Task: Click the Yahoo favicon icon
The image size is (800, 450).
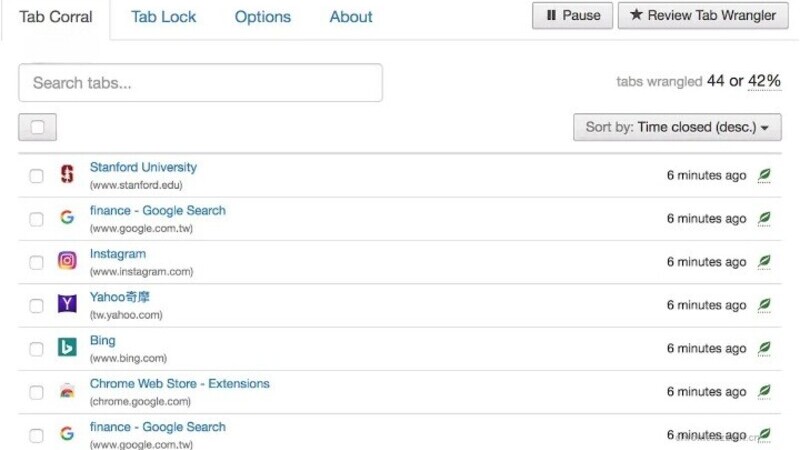Action: [67, 304]
